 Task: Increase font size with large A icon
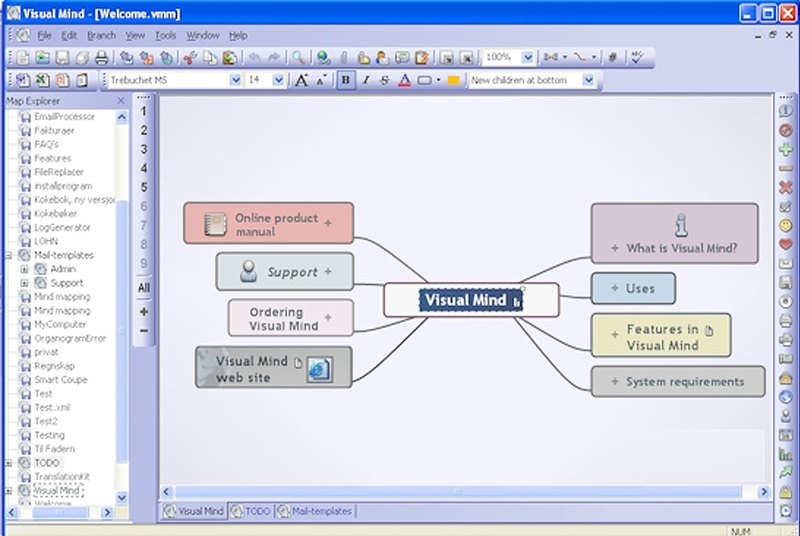click(x=302, y=80)
